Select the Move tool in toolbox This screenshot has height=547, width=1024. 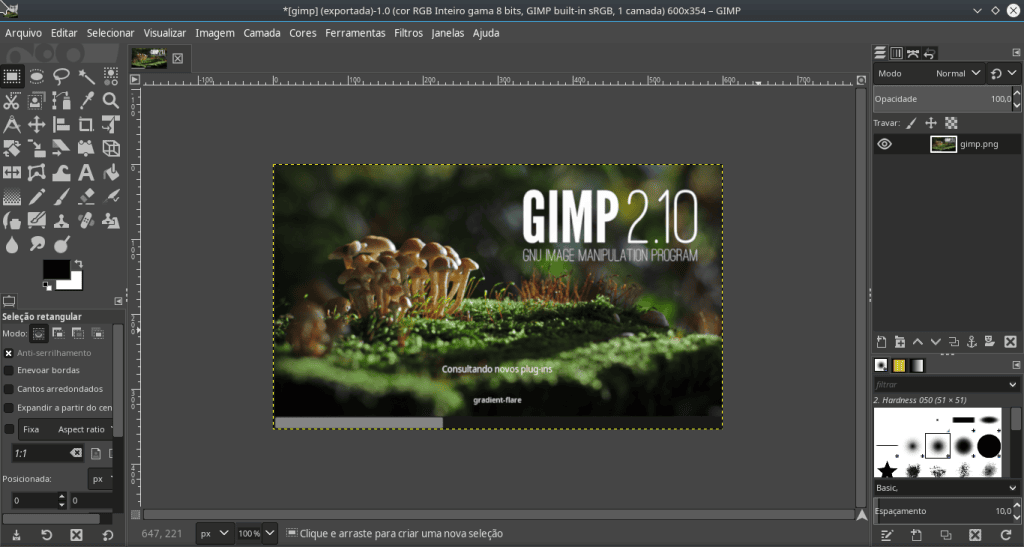37,125
